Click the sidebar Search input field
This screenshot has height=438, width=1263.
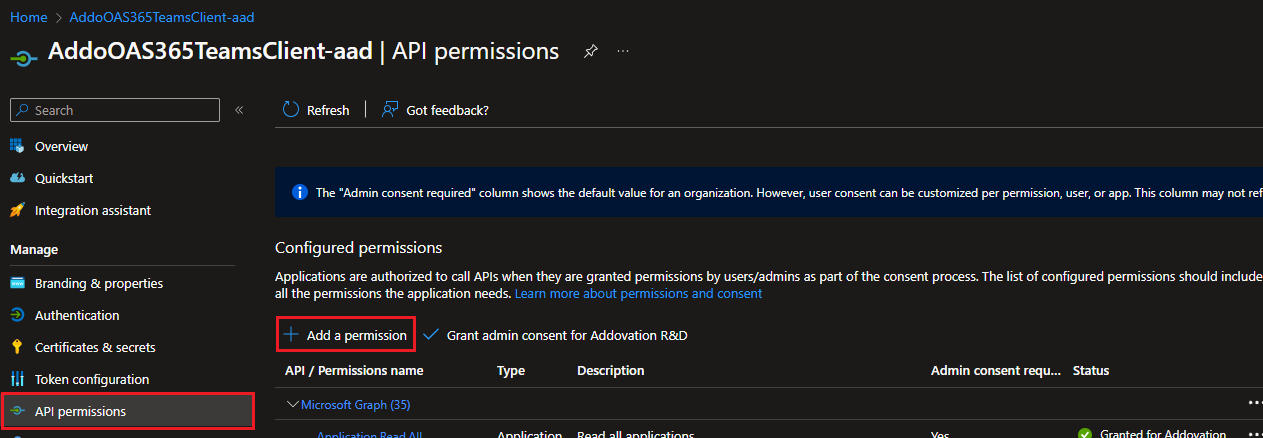(115, 110)
